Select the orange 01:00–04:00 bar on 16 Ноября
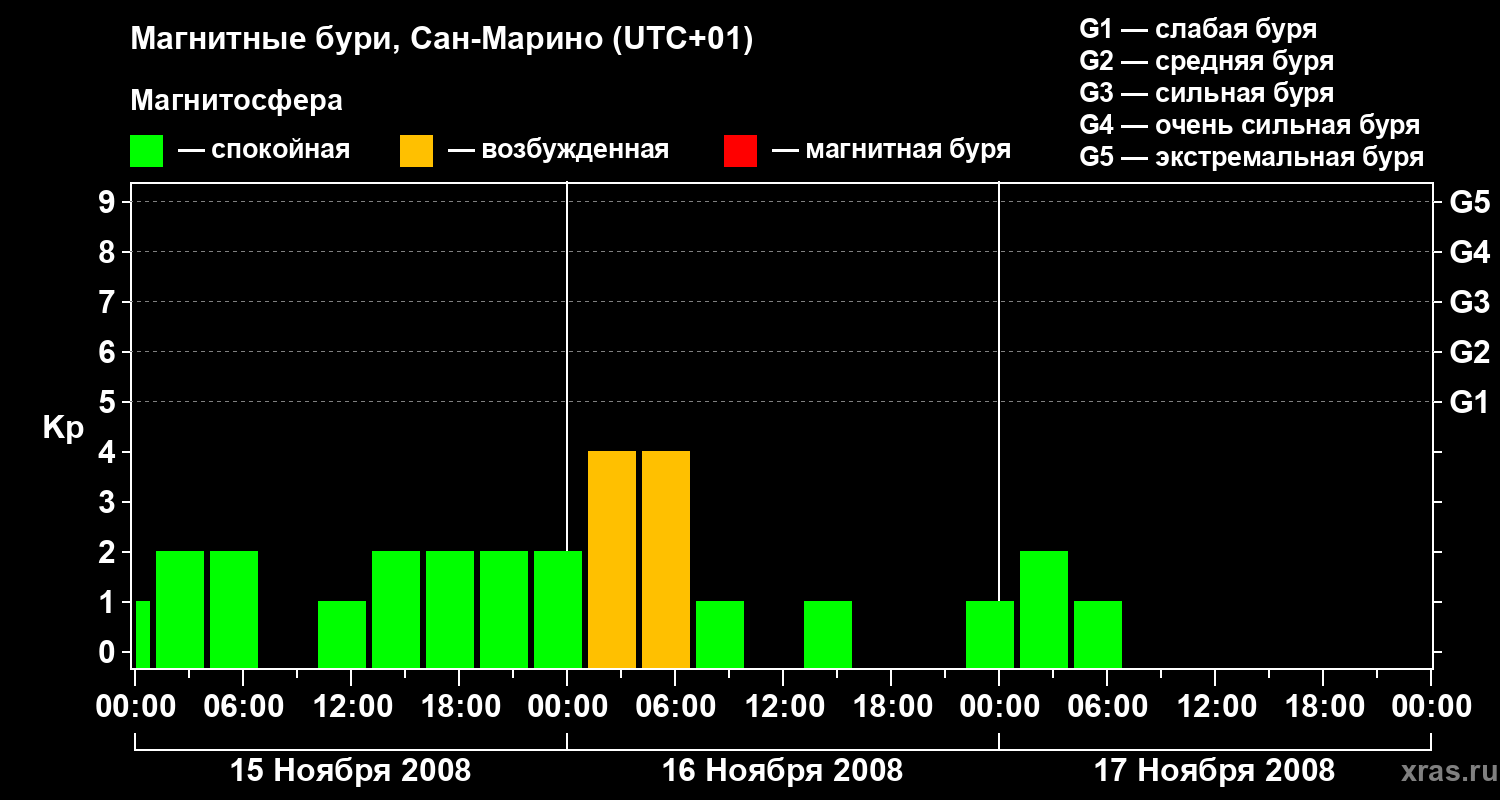Screen dimensions: 1500x800 [x=612, y=559]
